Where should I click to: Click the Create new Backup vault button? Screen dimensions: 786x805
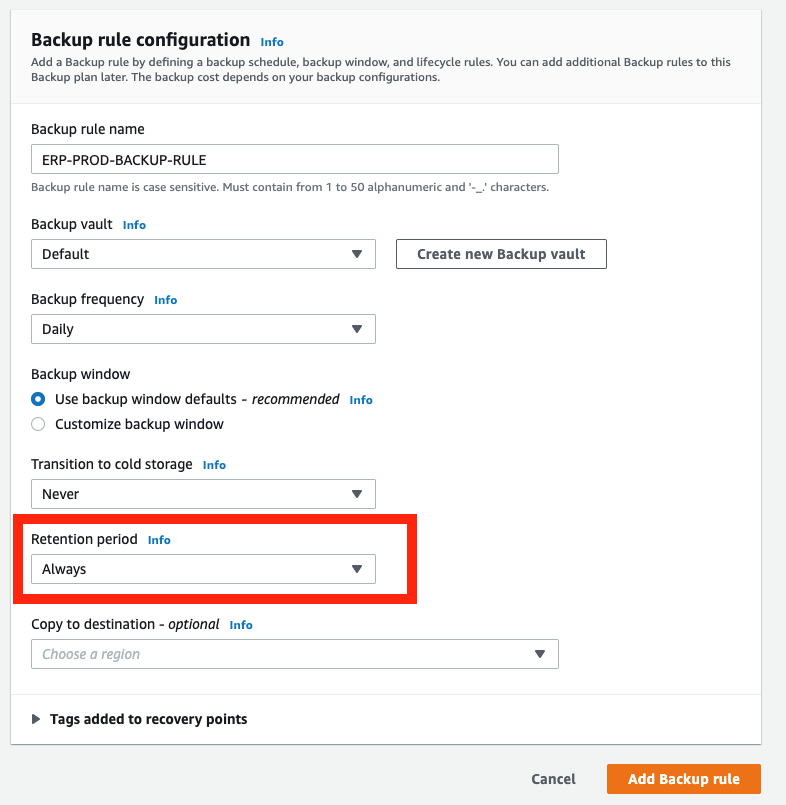point(501,254)
